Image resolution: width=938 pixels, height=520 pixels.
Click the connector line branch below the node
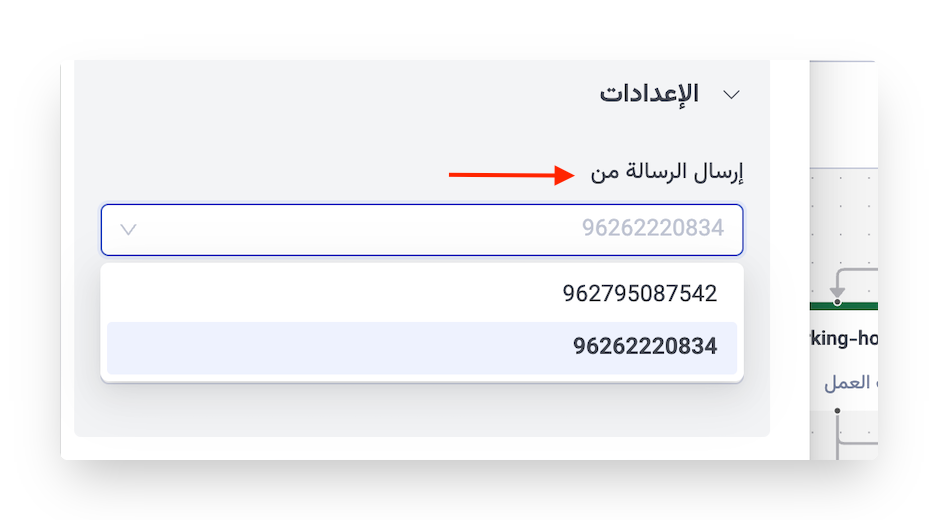pyautogui.click(x=856, y=439)
